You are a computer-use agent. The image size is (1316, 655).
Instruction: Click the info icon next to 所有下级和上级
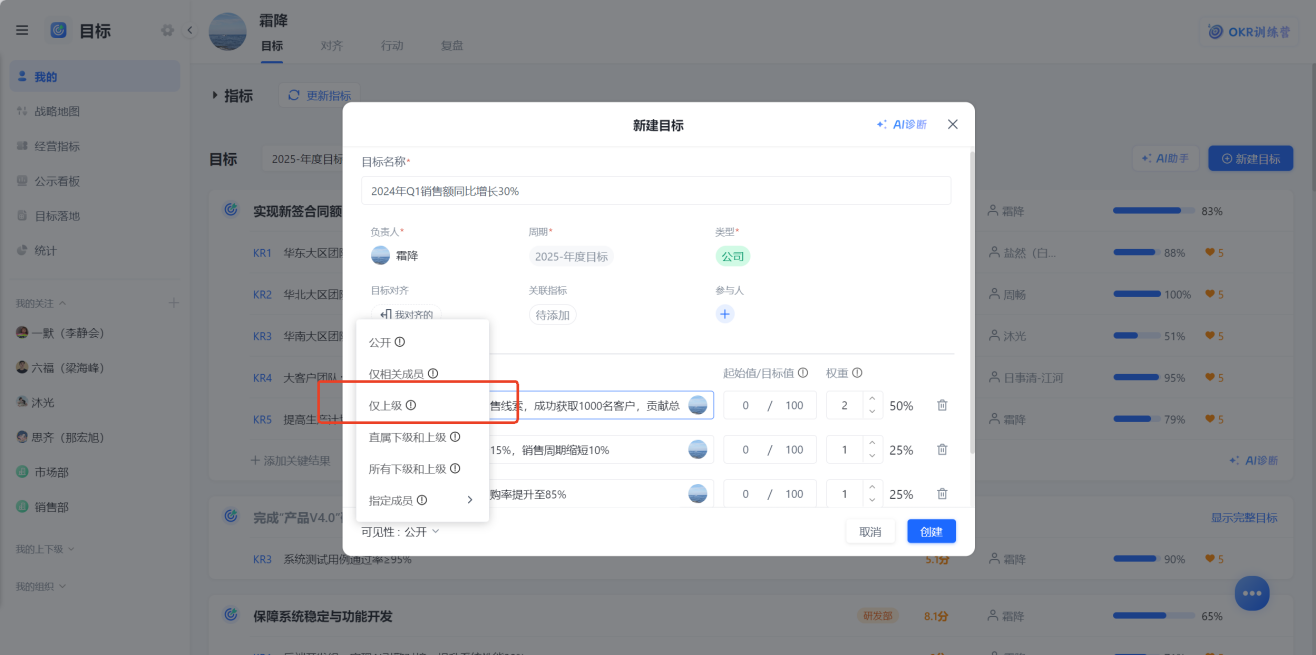coord(455,468)
